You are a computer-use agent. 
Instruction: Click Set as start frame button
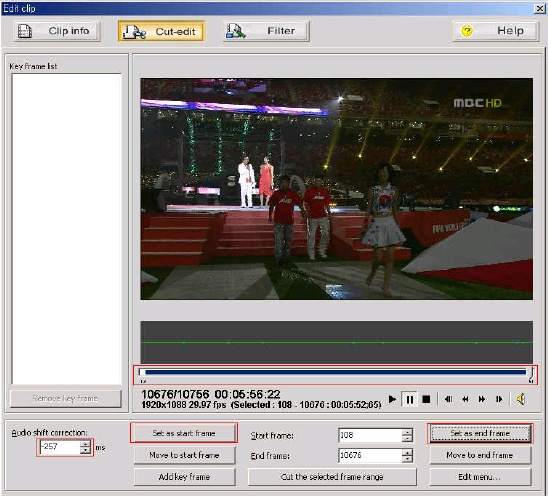(184, 433)
